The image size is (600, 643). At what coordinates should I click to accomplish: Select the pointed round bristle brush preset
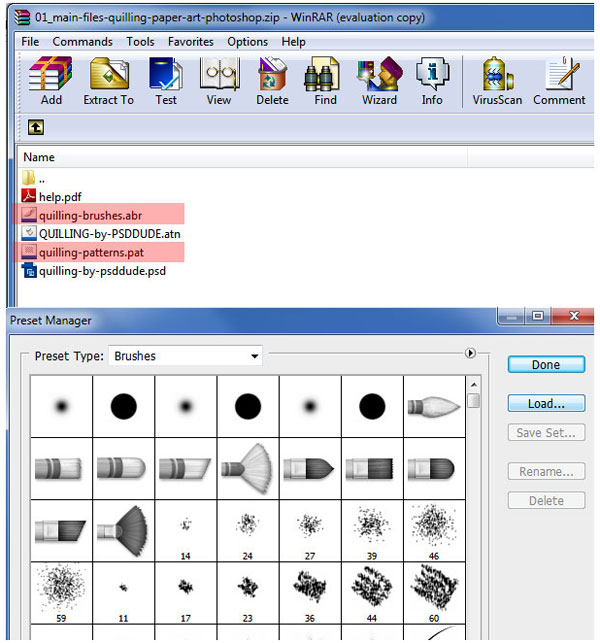434,407
